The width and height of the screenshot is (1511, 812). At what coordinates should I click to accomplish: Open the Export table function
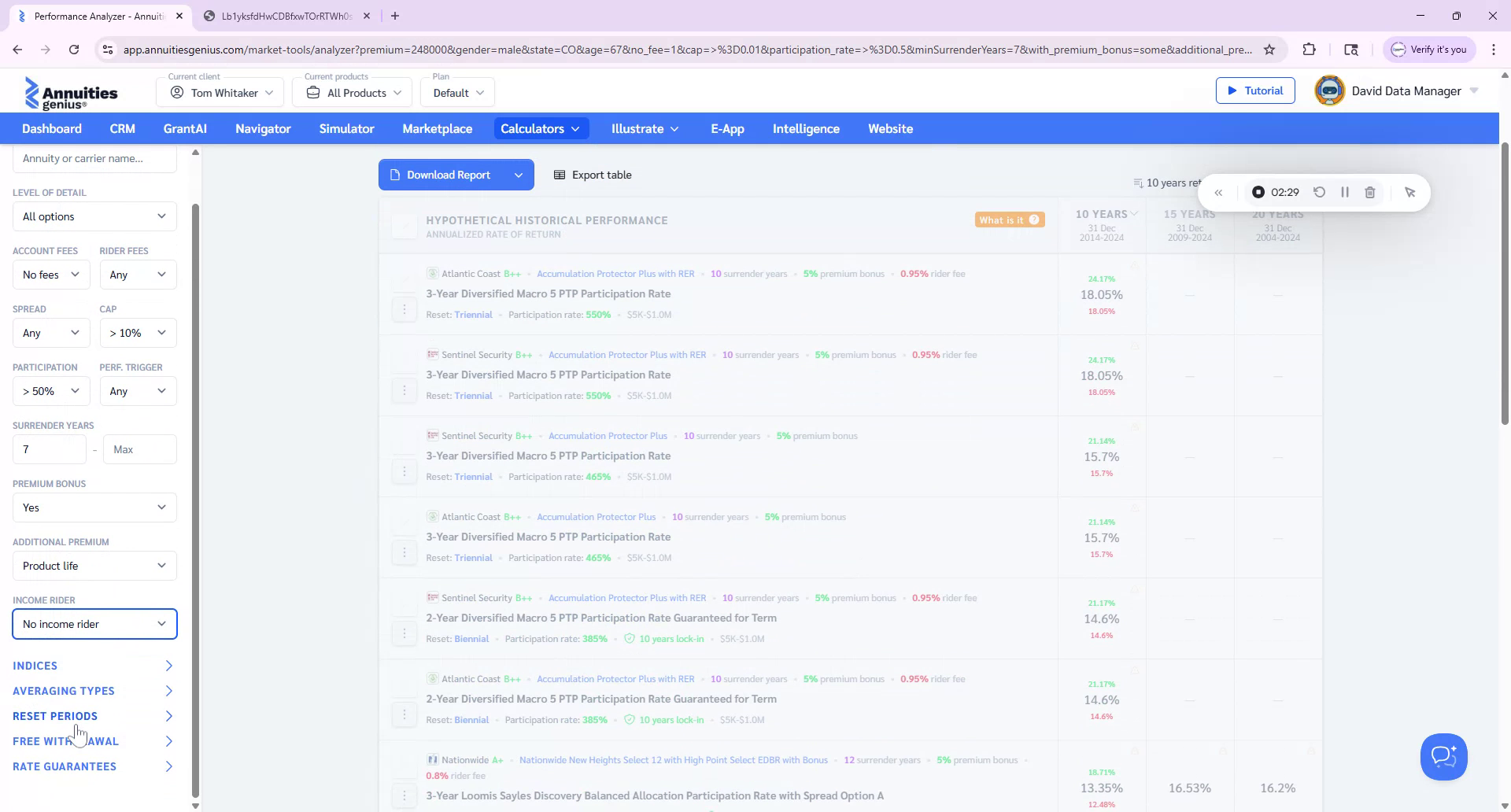coord(593,175)
